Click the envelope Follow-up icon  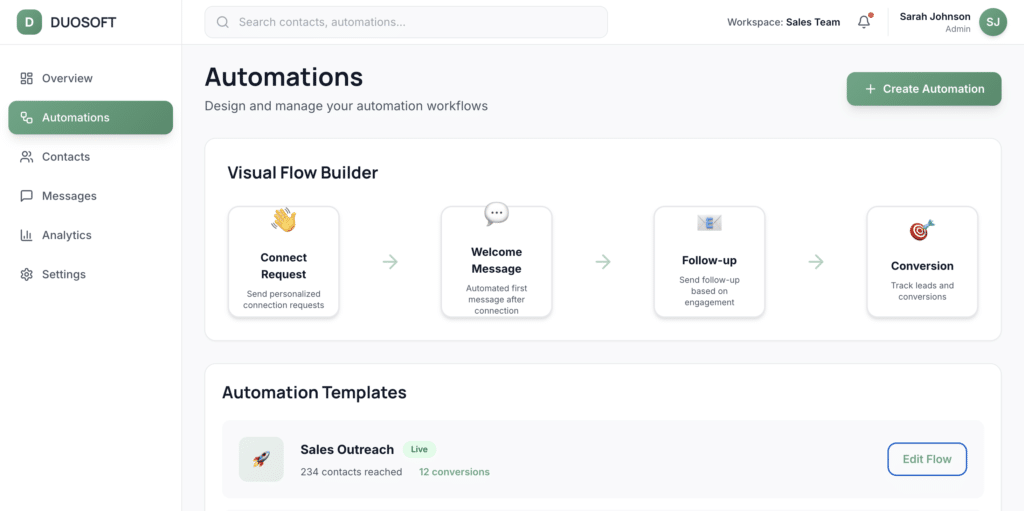(709, 223)
